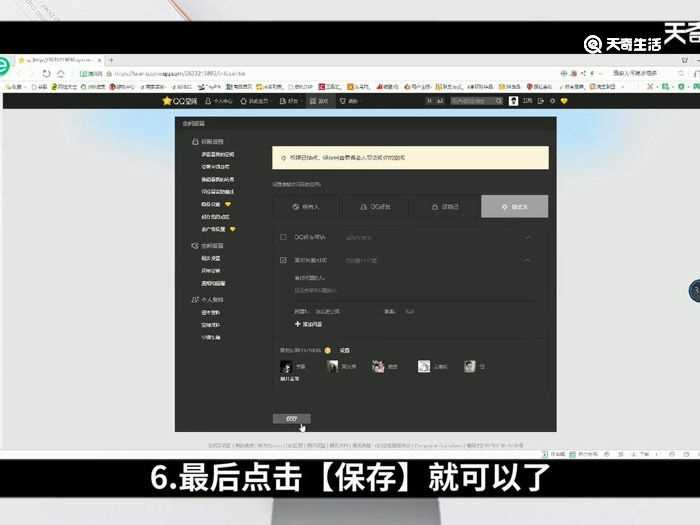
Task: Click the second friend avatar thumbnail
Action: 333,367
